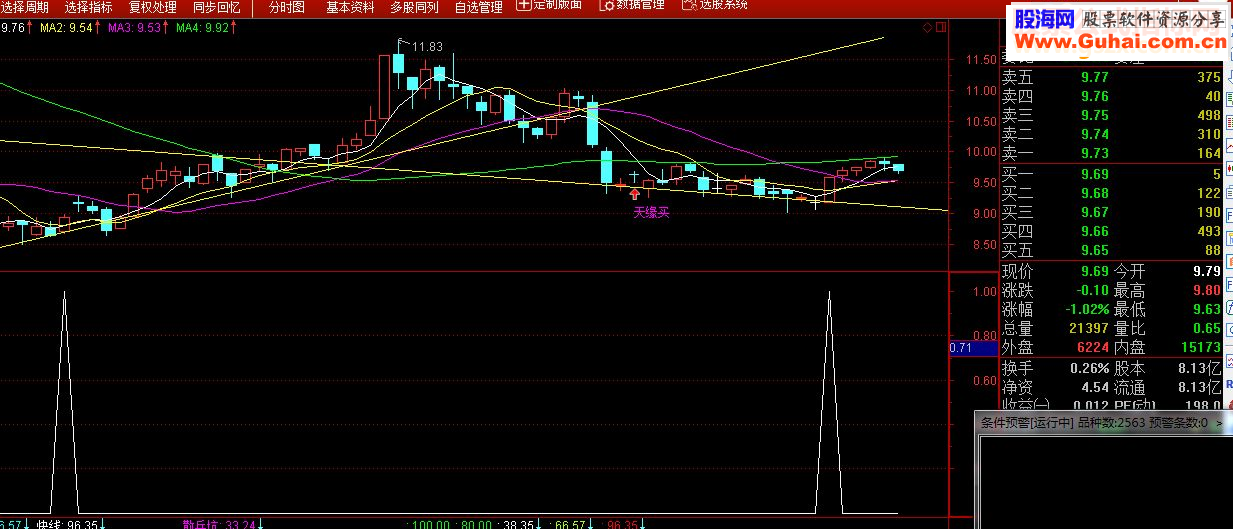This screenshot has width=1233, height=529.
Task: Select the 卖一 row price 9.73
Action: (x=1094, y=153)
